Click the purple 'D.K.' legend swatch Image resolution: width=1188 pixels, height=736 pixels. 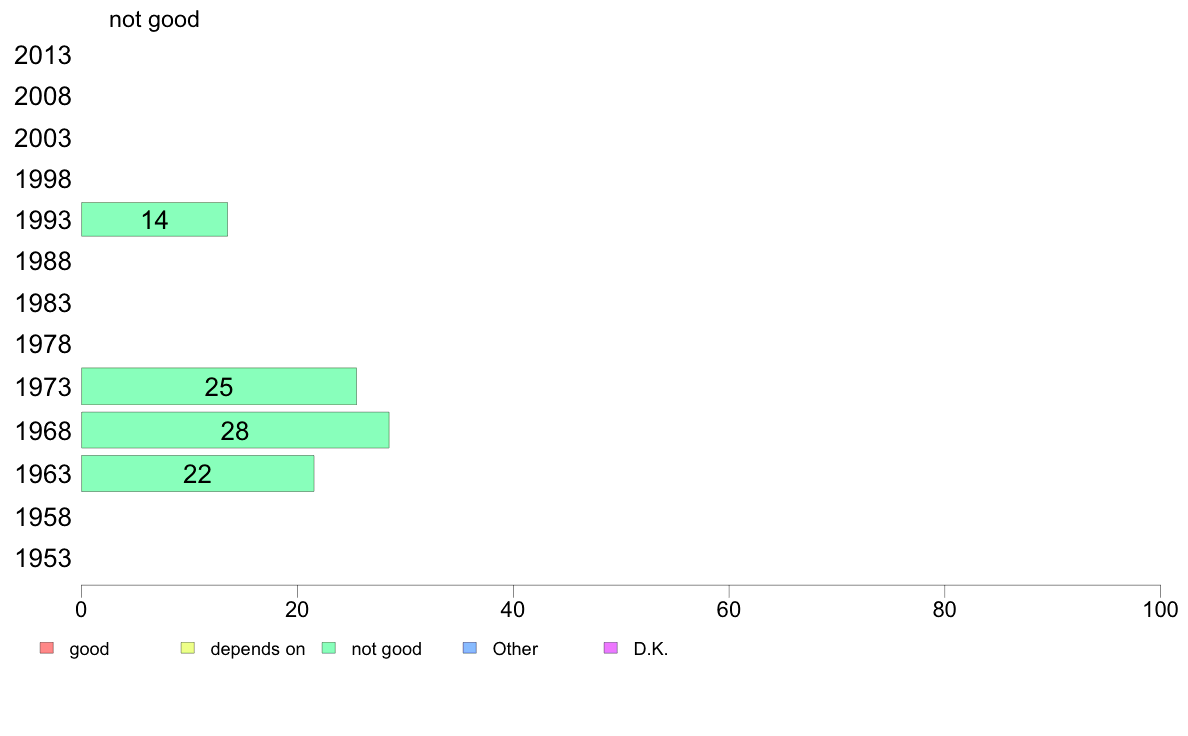pyautogui.click(x=611, y=648)
